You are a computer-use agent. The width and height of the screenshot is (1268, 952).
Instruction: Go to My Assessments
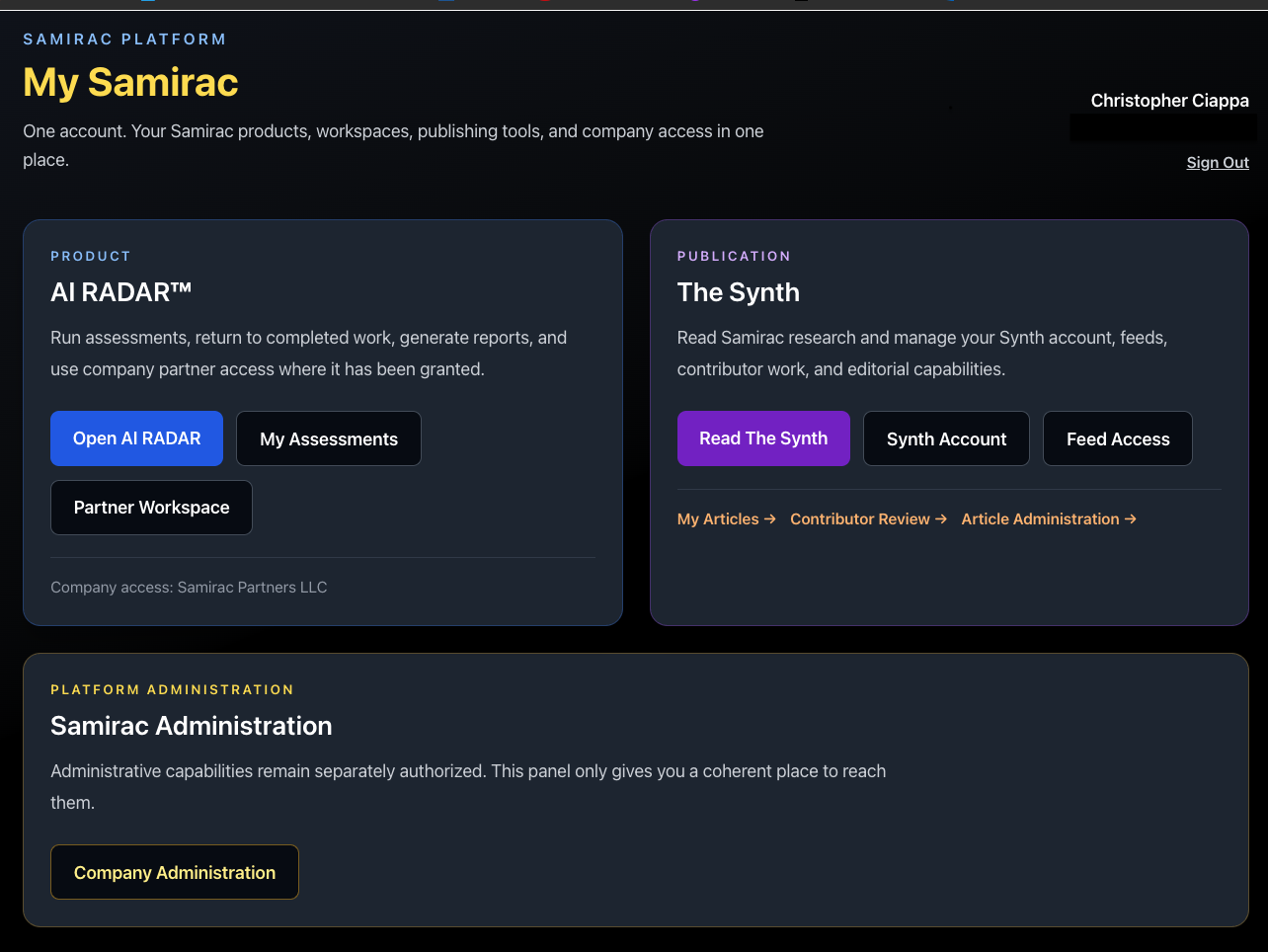pyautogui.click(x=329, y=438)
